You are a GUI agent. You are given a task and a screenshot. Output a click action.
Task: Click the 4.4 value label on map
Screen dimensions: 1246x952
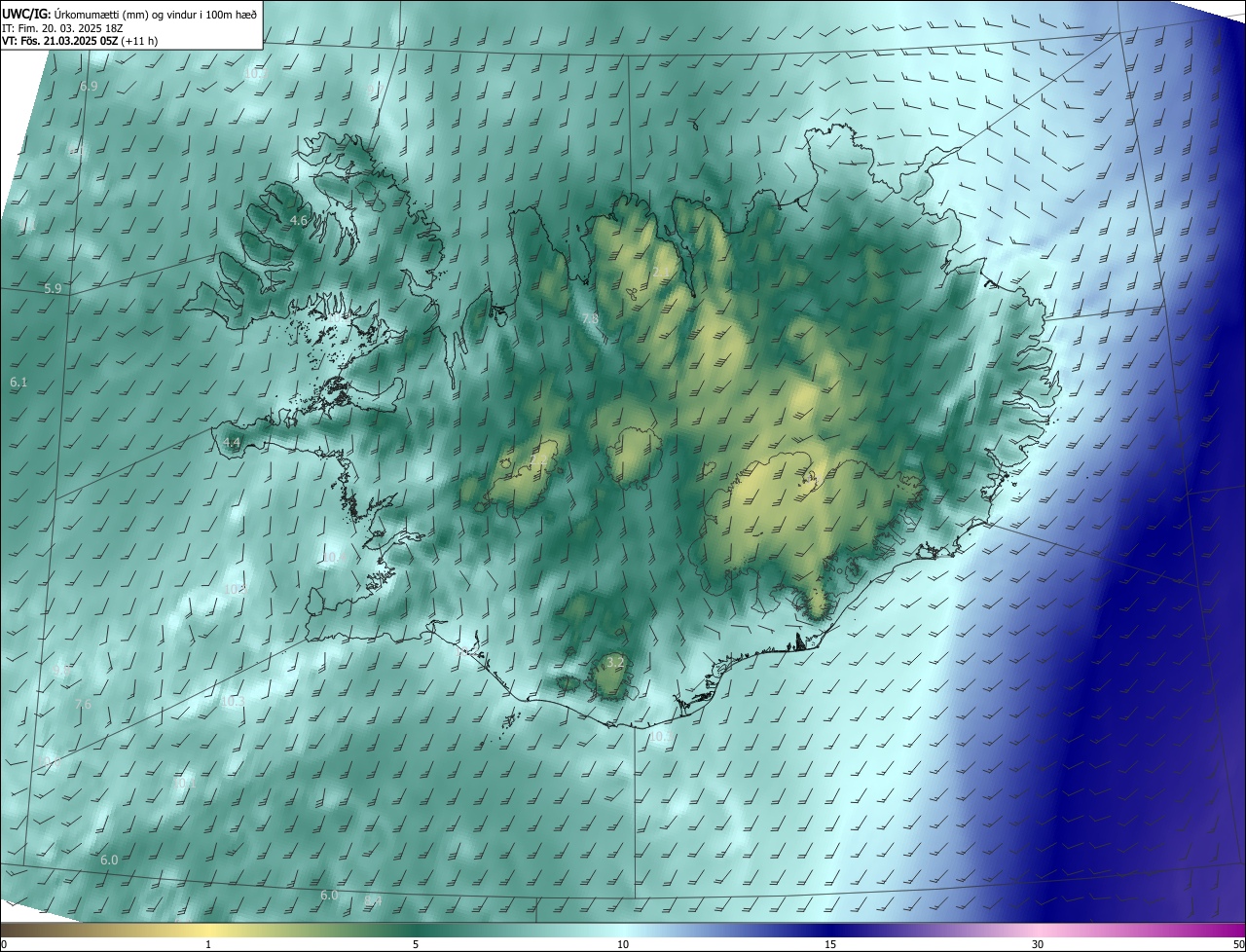[x=232, y=442]
